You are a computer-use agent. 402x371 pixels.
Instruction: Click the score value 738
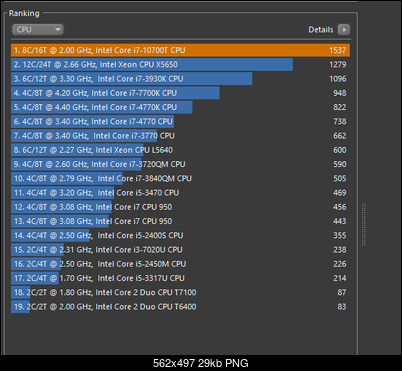[x=340, y=122]
